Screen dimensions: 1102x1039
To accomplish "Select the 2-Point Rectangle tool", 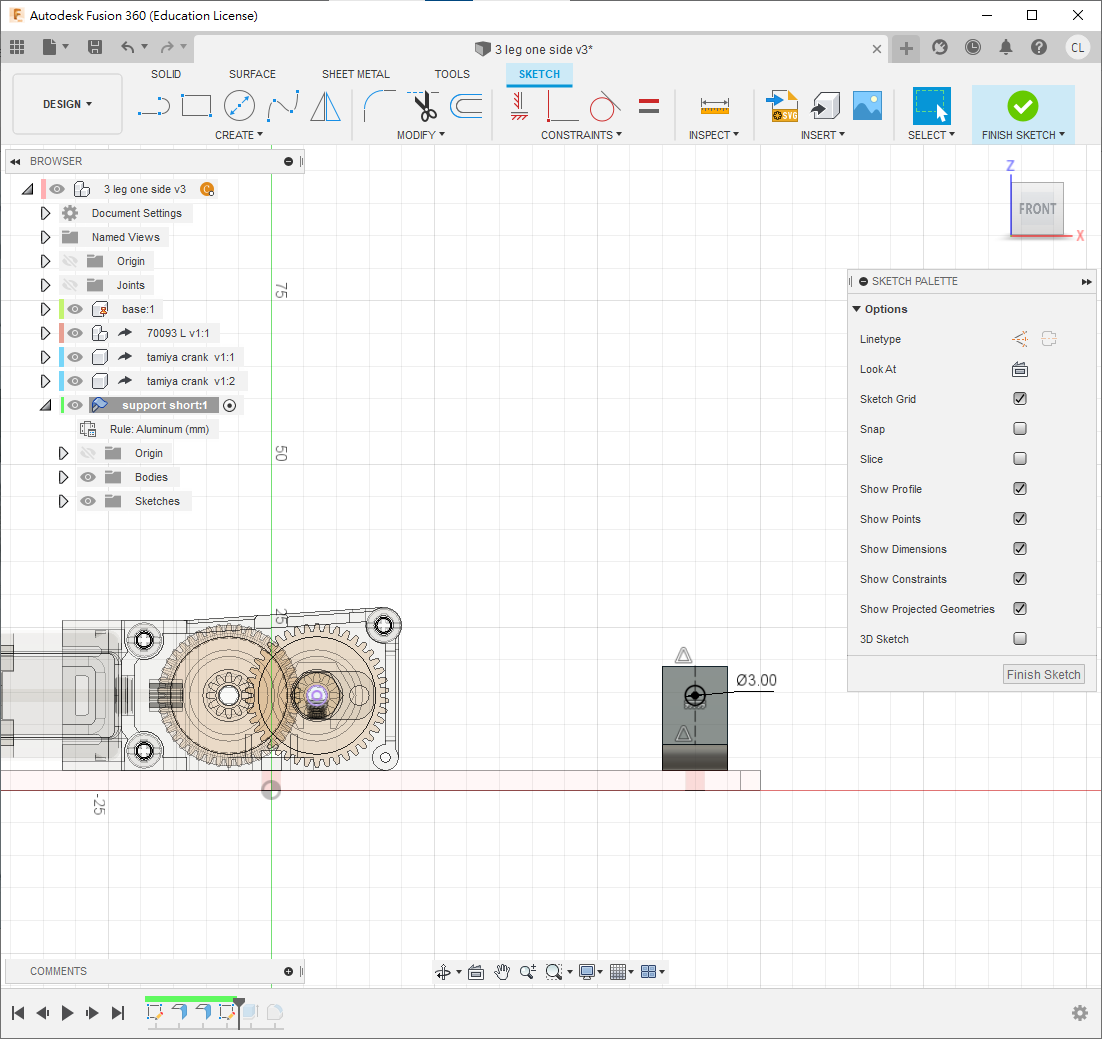I will coord(196,105).
